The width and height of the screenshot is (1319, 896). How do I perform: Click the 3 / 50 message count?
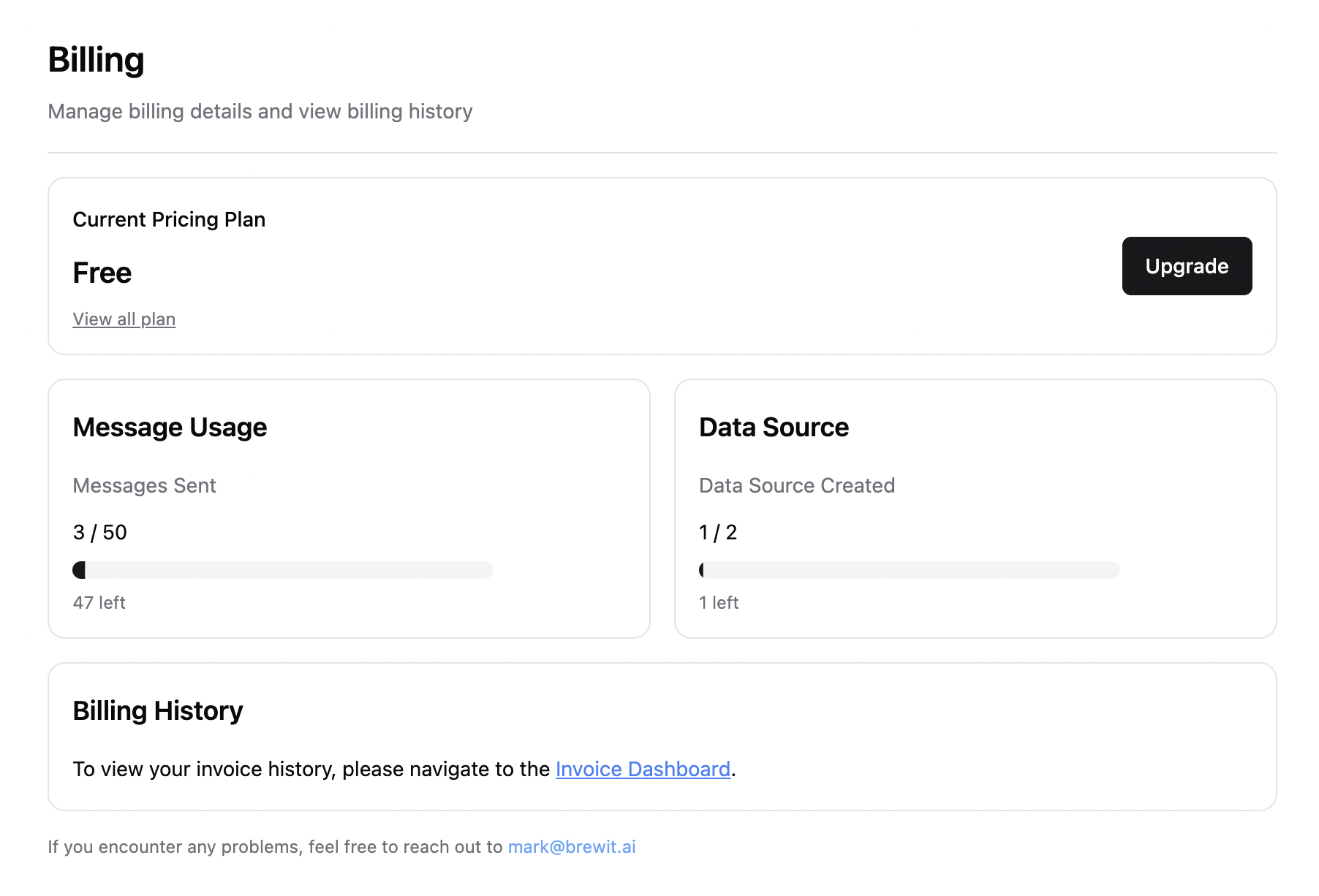[x=100, y=532]
